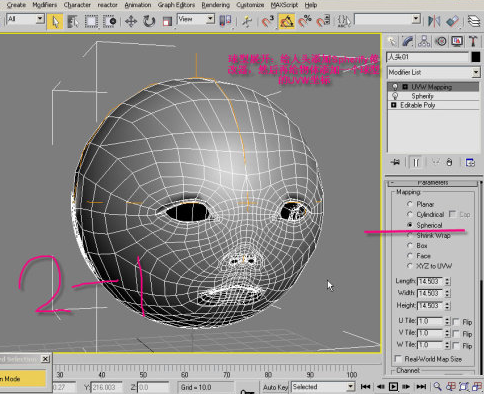Open Edit Named Selection Sets icon
The height and width of the screenshot is (394, 484).
coord(344,22)
